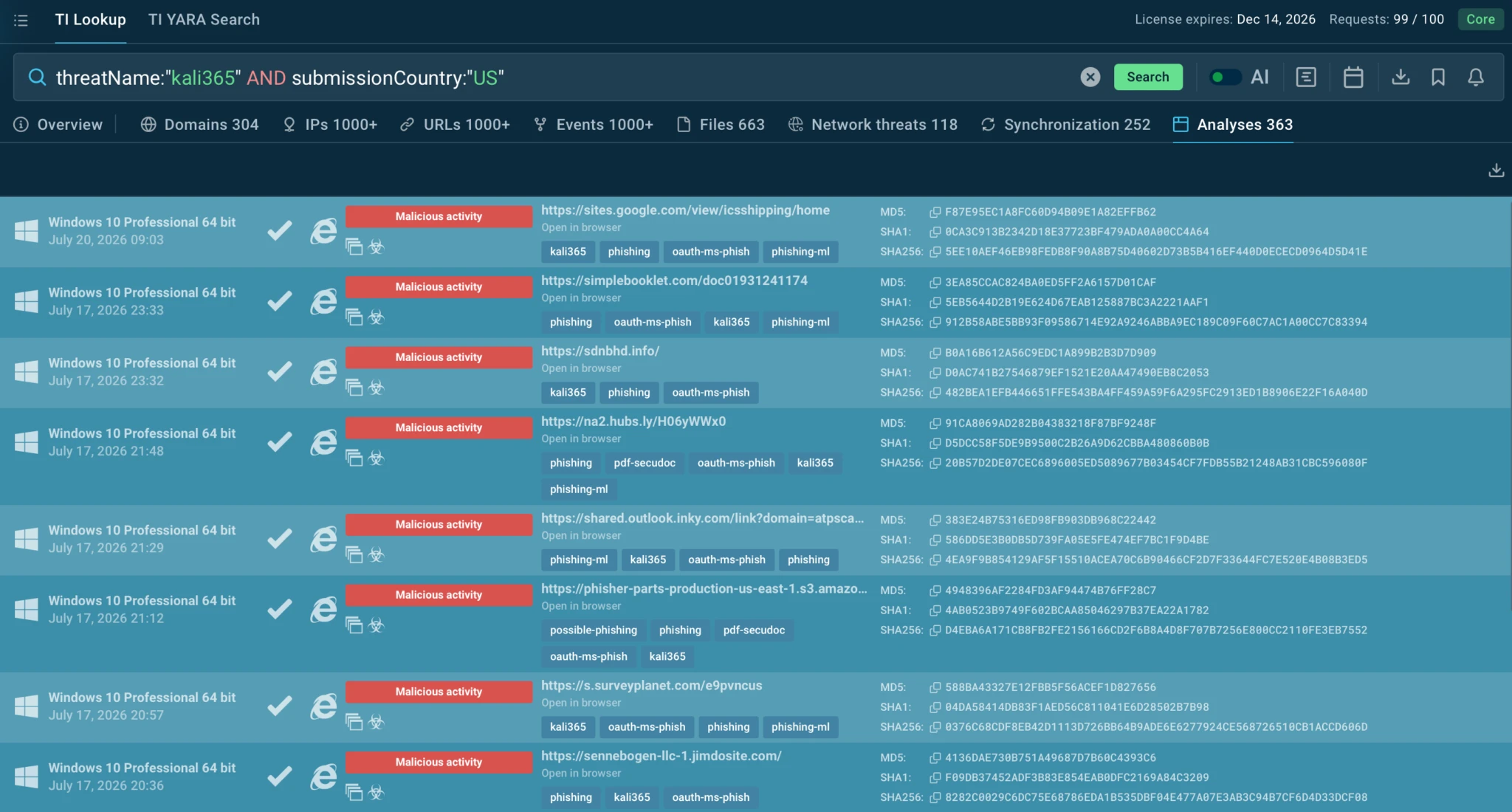The height and width of the screenshot is (812, 1512).
Task: Go to the Overview tab
Action: click(x=58, y=124)
